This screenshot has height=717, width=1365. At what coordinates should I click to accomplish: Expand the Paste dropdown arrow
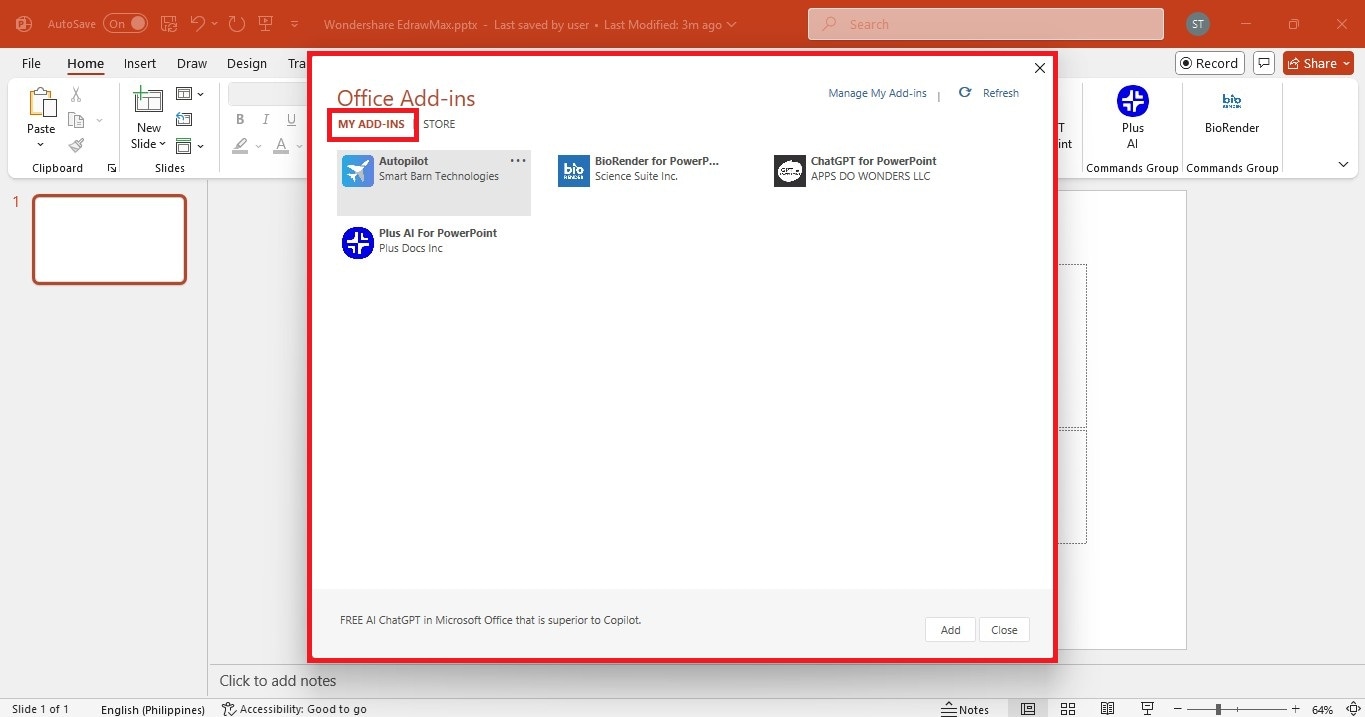pyautogui.click(x=41, y=144)
